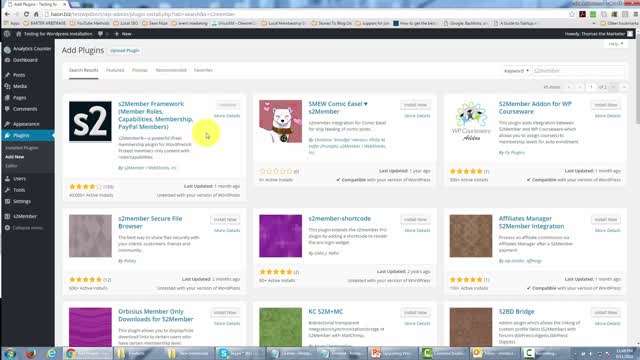Open Analytics Counter in sidebar
The image size is (640, 360).
point(32,49)
